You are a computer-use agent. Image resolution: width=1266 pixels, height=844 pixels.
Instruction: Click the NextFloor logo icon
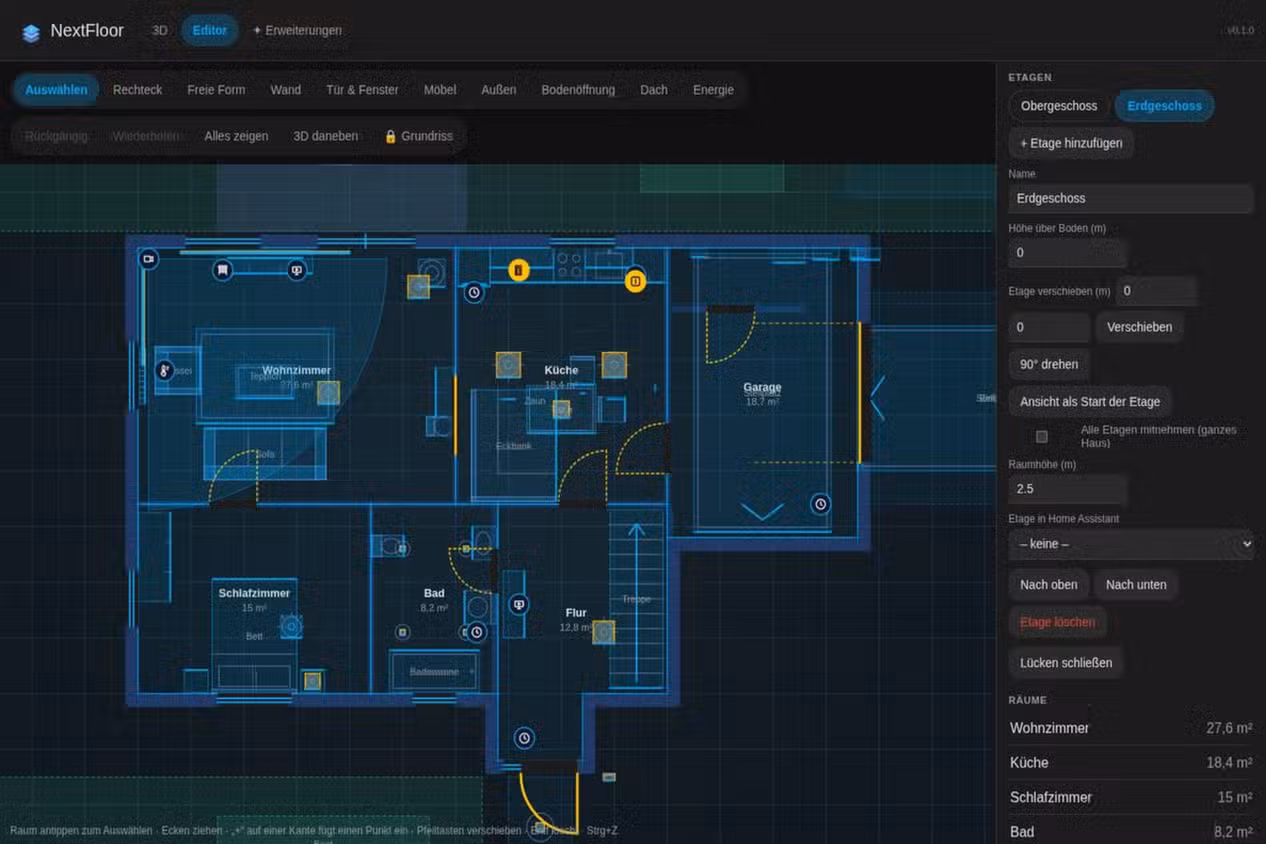click(x=31, y=32)
